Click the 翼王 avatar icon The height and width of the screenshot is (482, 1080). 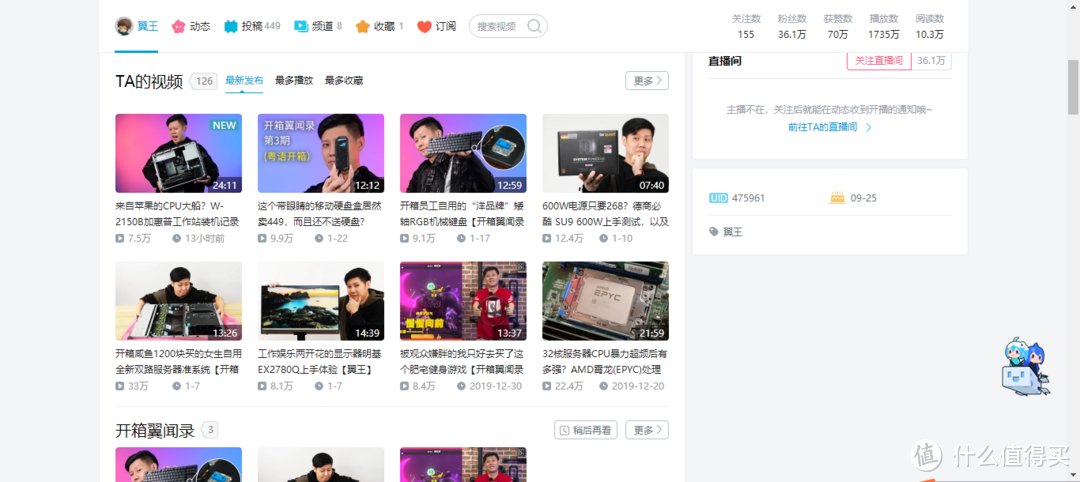pos(124,26)
